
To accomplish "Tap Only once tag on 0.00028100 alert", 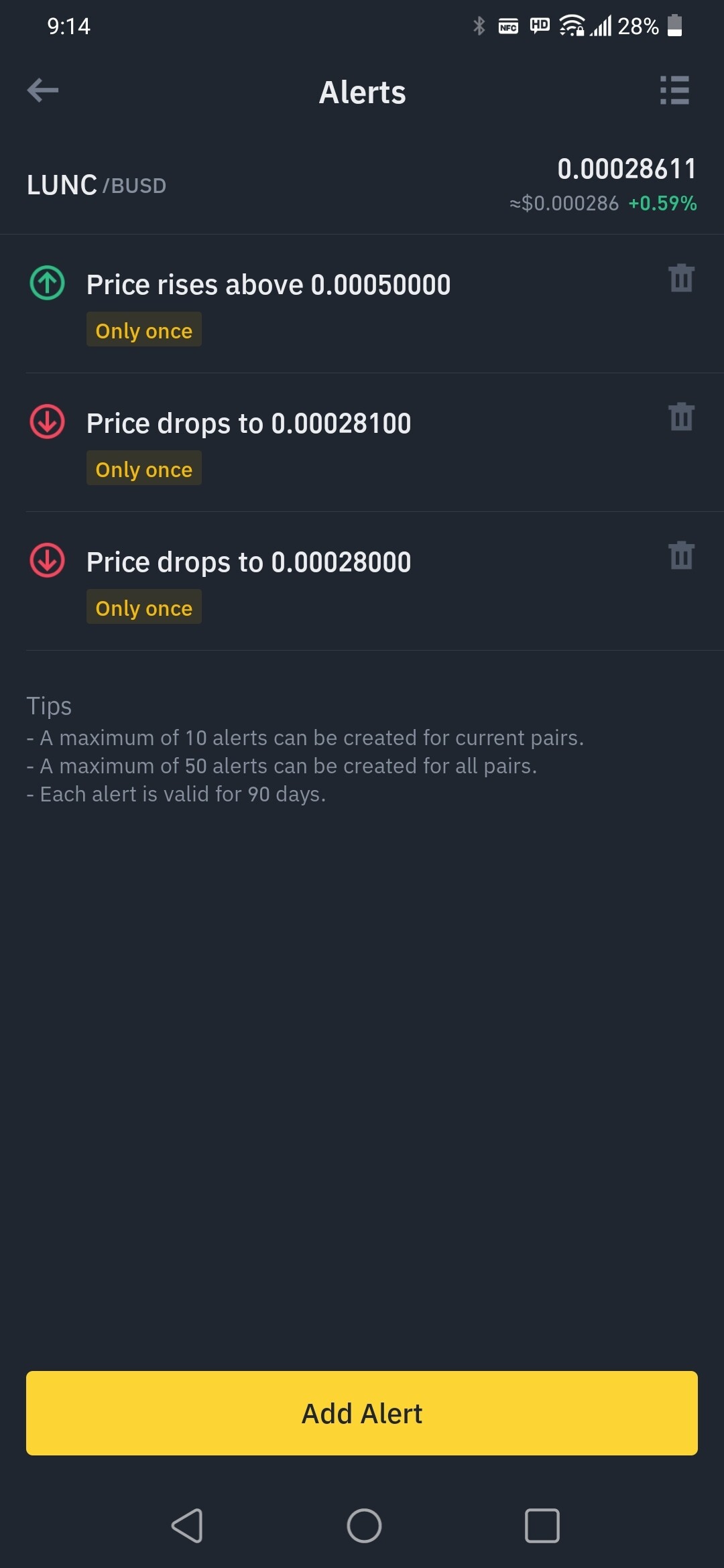I will [144, 469].
